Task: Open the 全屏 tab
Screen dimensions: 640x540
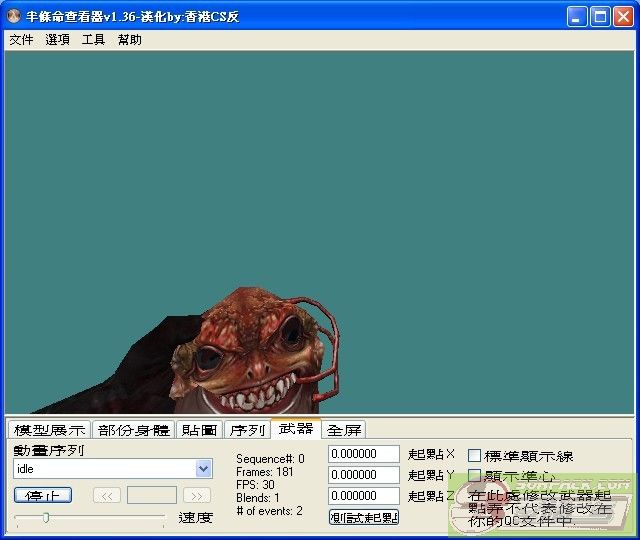Action: [344, 430]
